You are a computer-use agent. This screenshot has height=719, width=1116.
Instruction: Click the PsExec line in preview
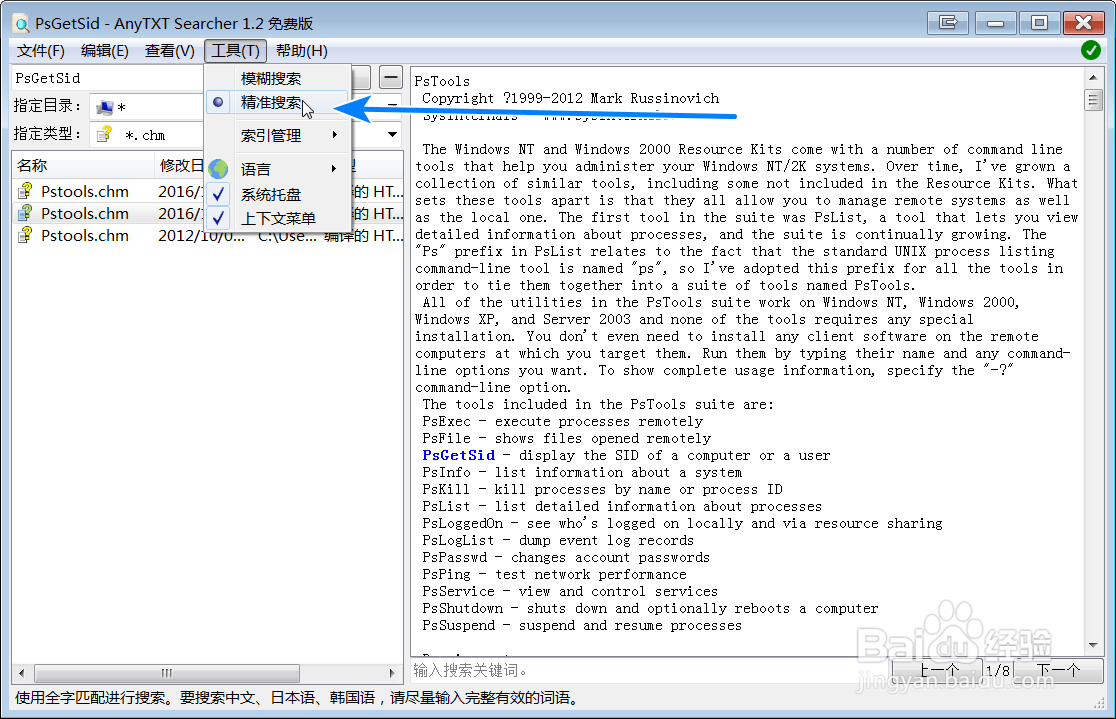[x=562, y=421]
